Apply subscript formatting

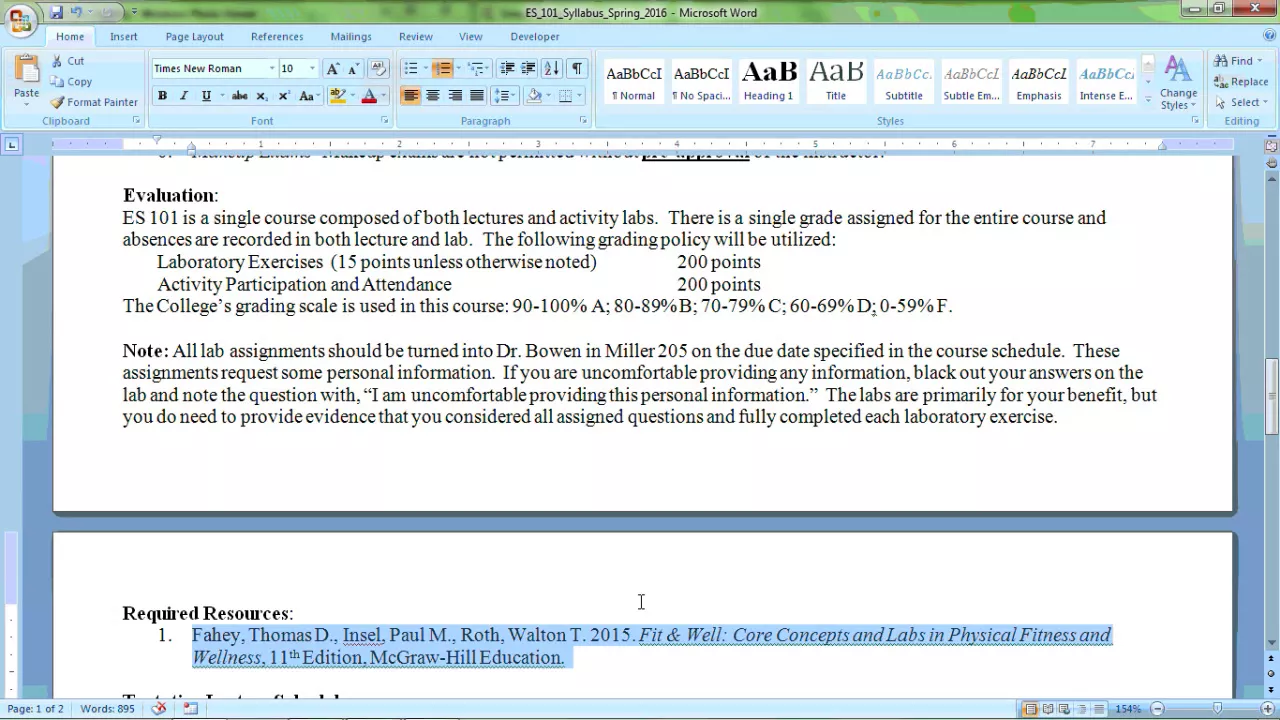click(x=261, y=96)
